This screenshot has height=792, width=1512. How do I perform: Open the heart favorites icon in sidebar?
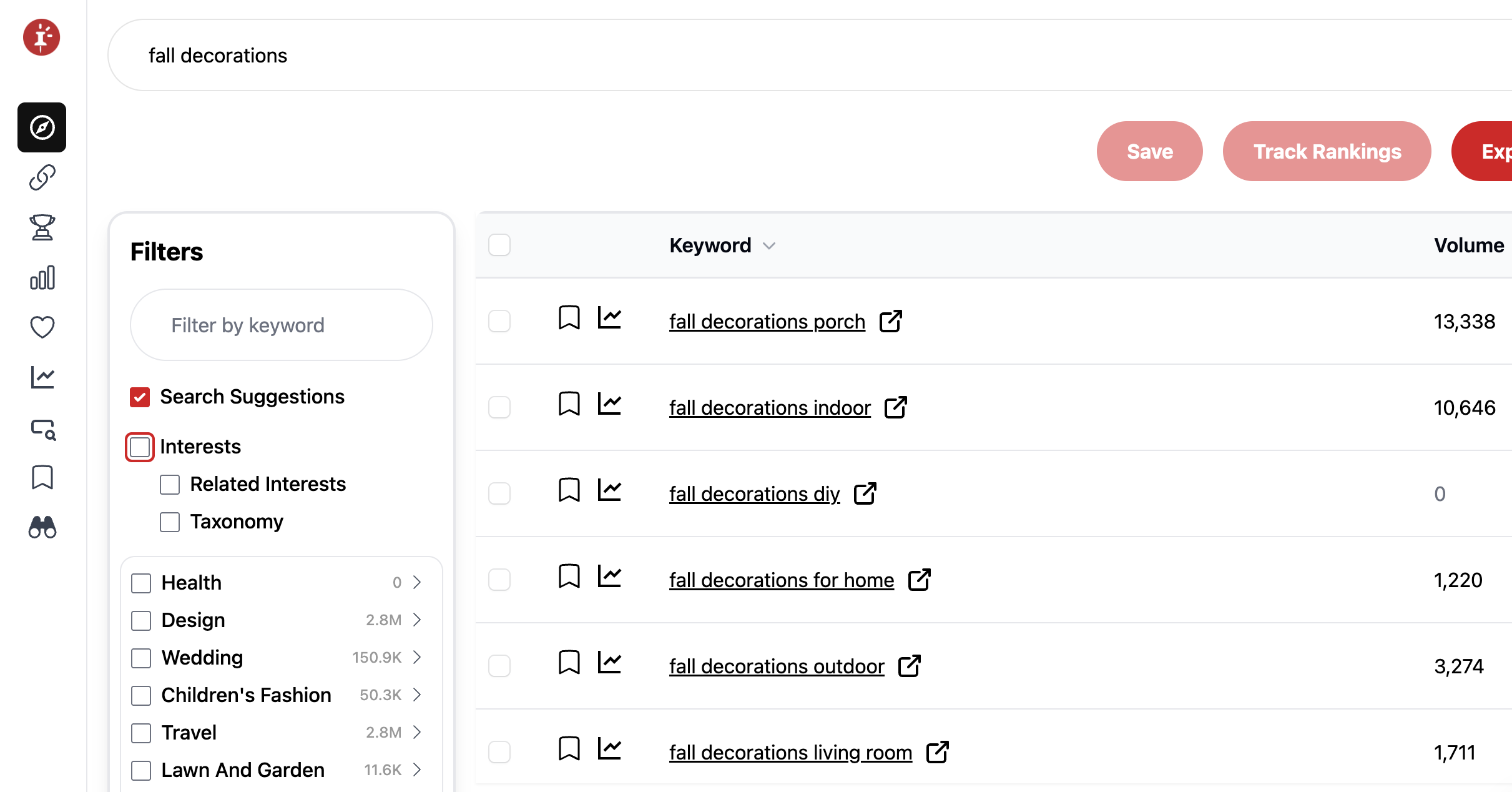click(42, 327)
